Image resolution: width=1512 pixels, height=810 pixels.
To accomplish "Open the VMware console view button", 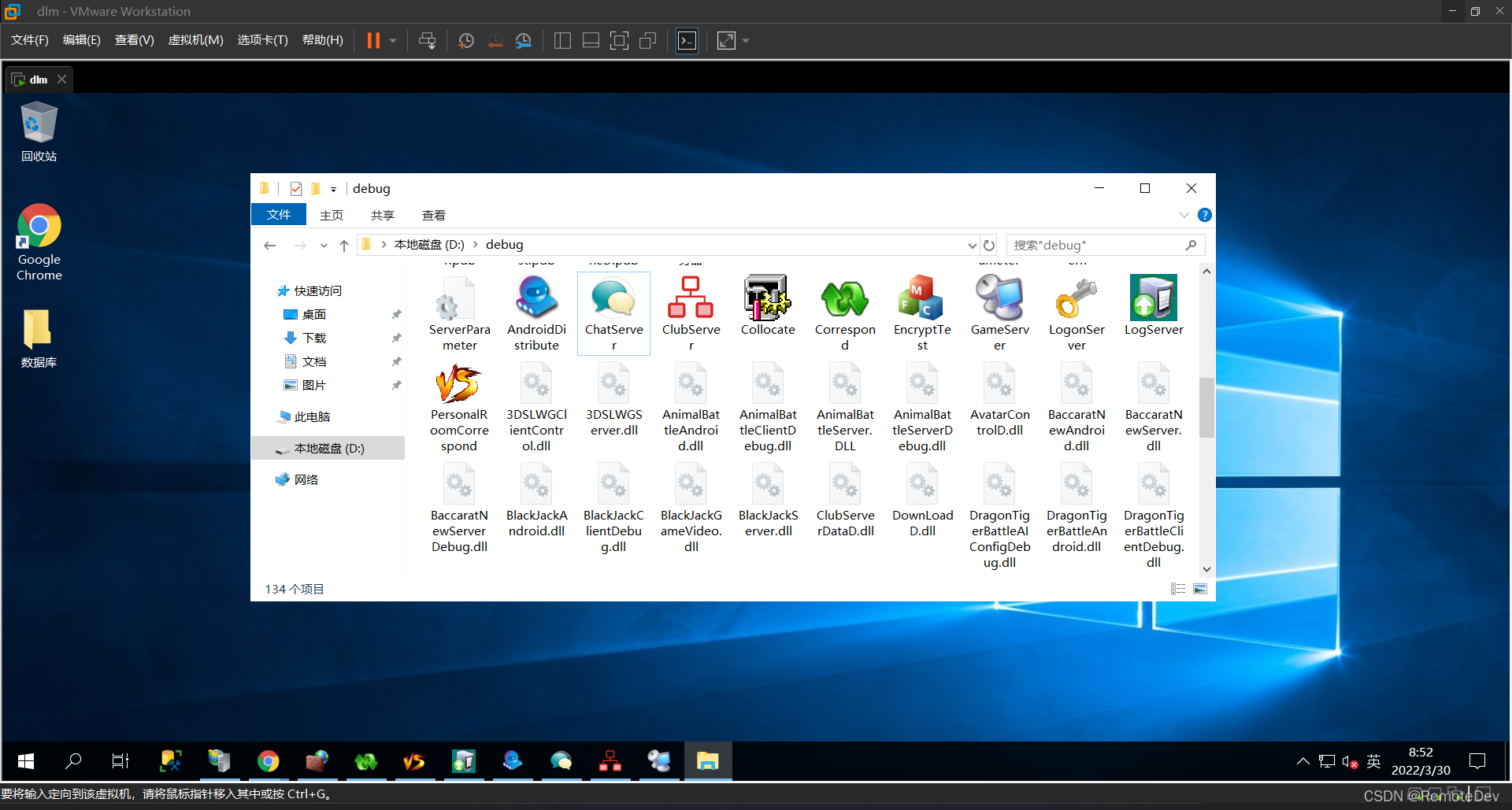I will click(x=687, y=40).
